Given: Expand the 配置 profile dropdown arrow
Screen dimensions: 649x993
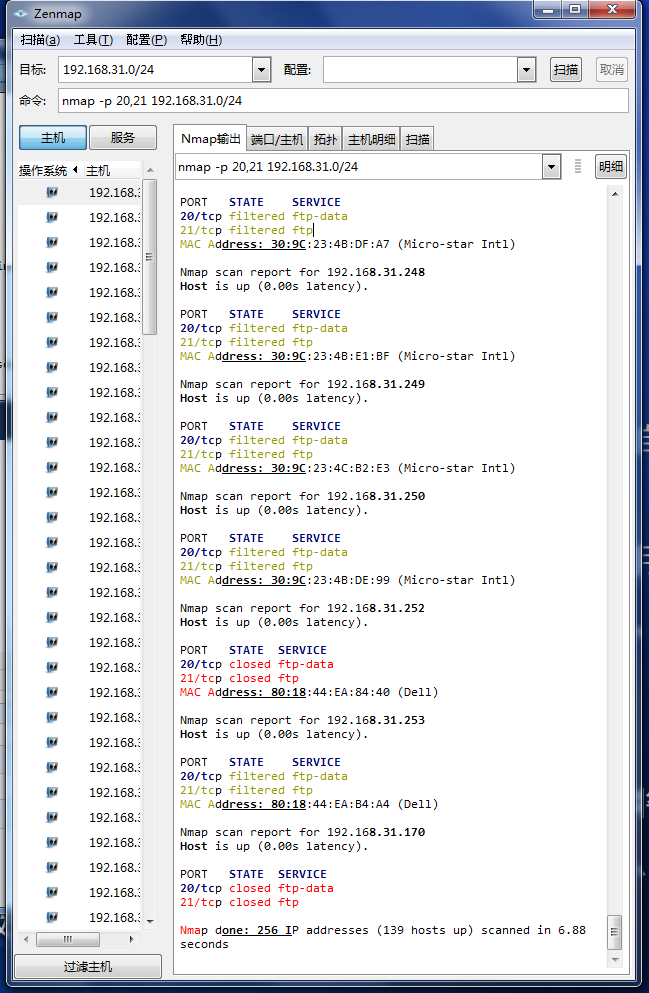Looking at the screenshot, I should [x=526, y=70].
